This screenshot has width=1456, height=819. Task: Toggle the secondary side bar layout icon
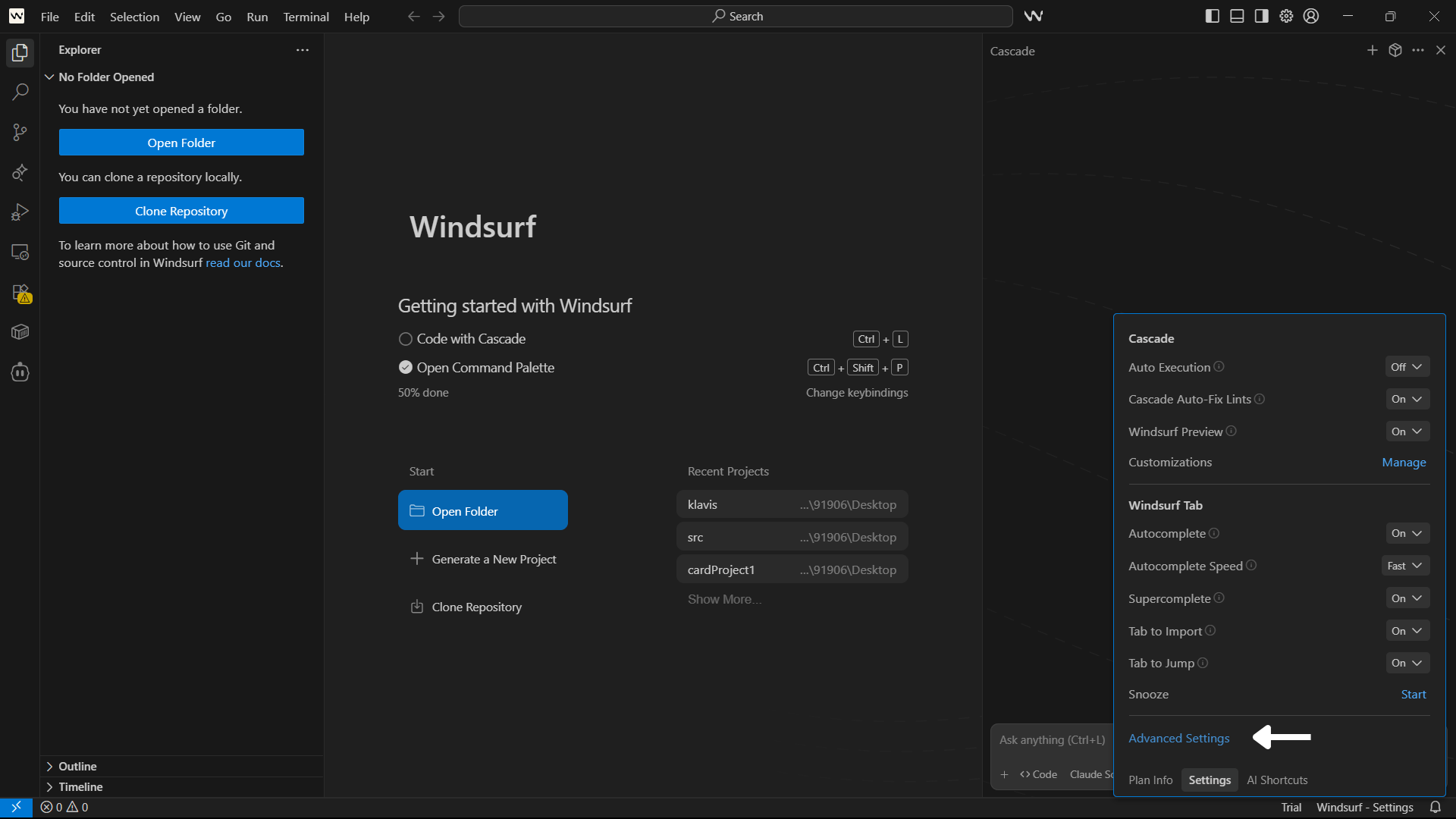1262,16
